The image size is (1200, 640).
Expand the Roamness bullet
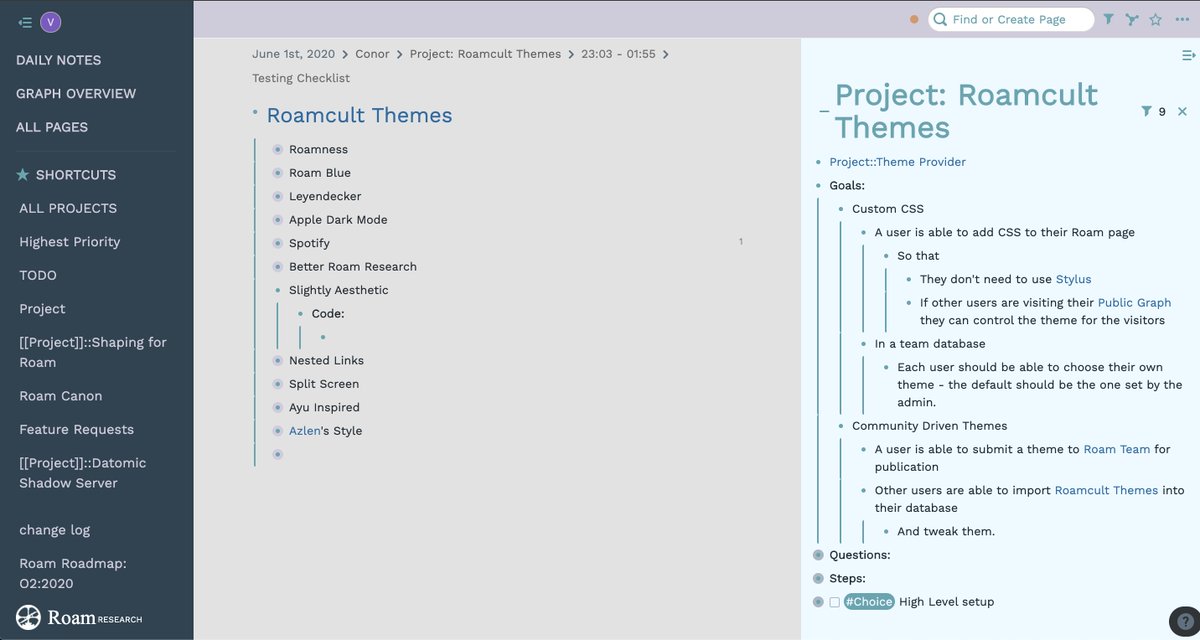pos(278,149)
